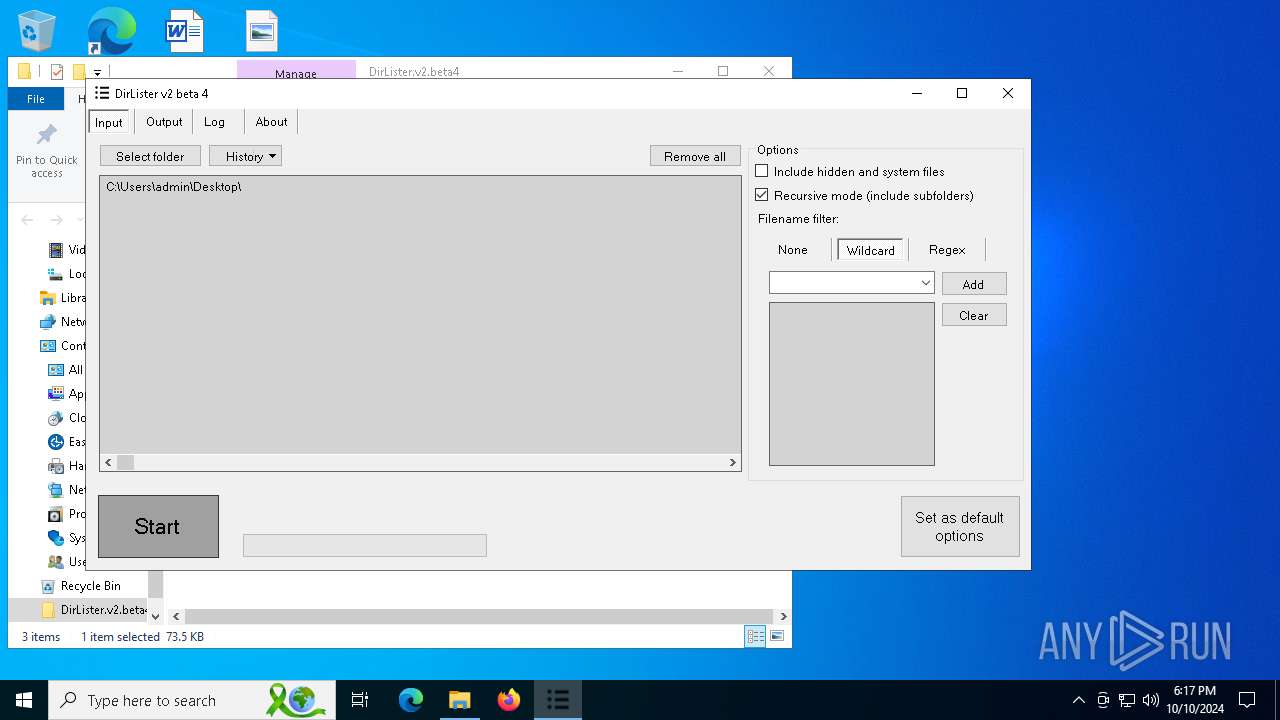Click the DirLister title bar list icon
Screen dimensions: 1280x720
tap(101, 93)
